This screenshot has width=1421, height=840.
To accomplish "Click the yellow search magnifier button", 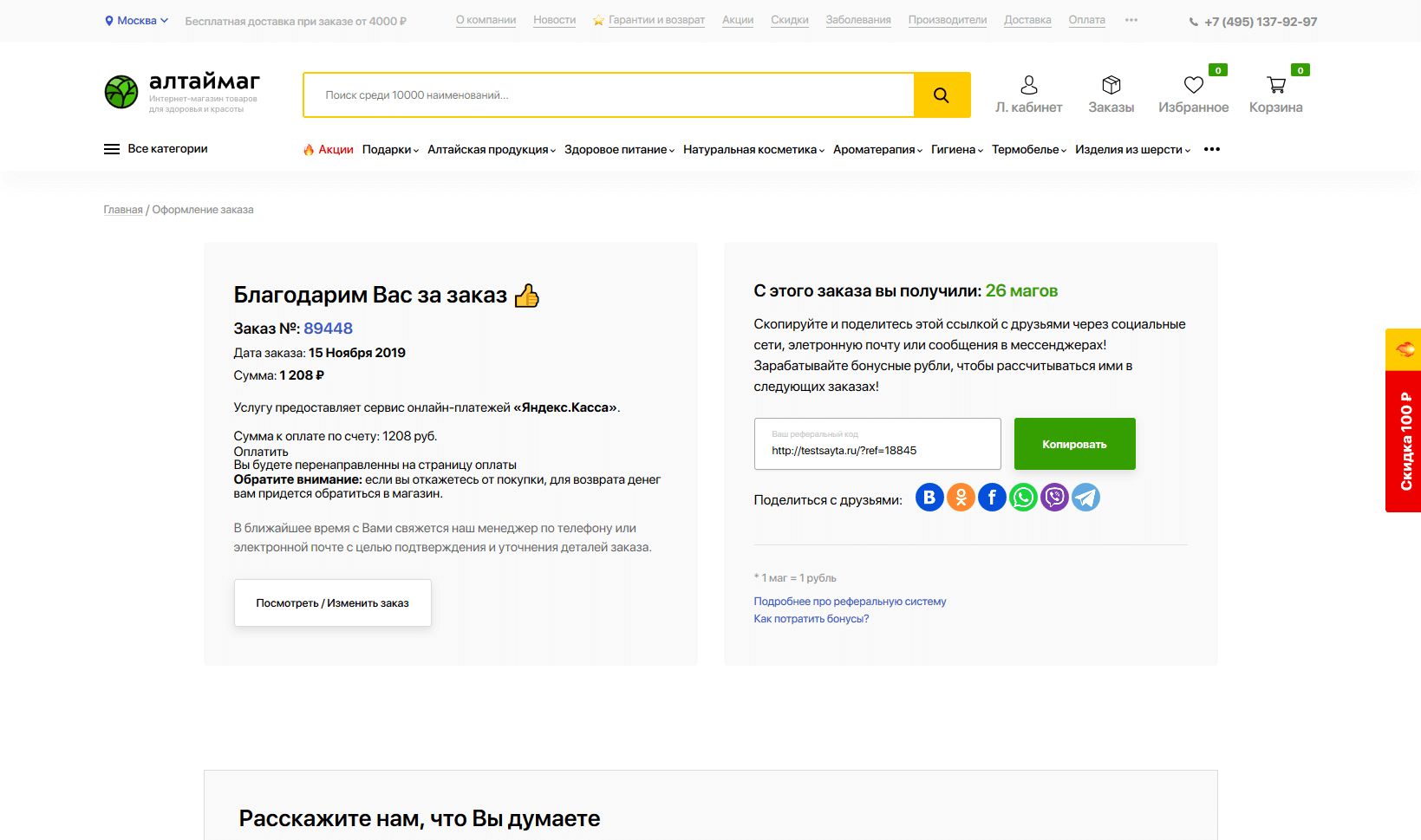I will click(941, 95).
